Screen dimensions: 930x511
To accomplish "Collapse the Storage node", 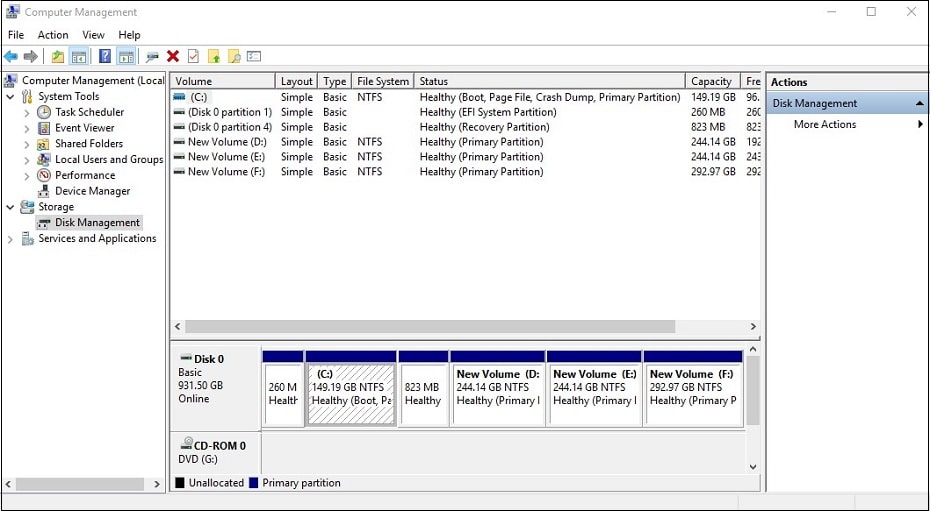I will pyautogui.click(x=10, y=207).
